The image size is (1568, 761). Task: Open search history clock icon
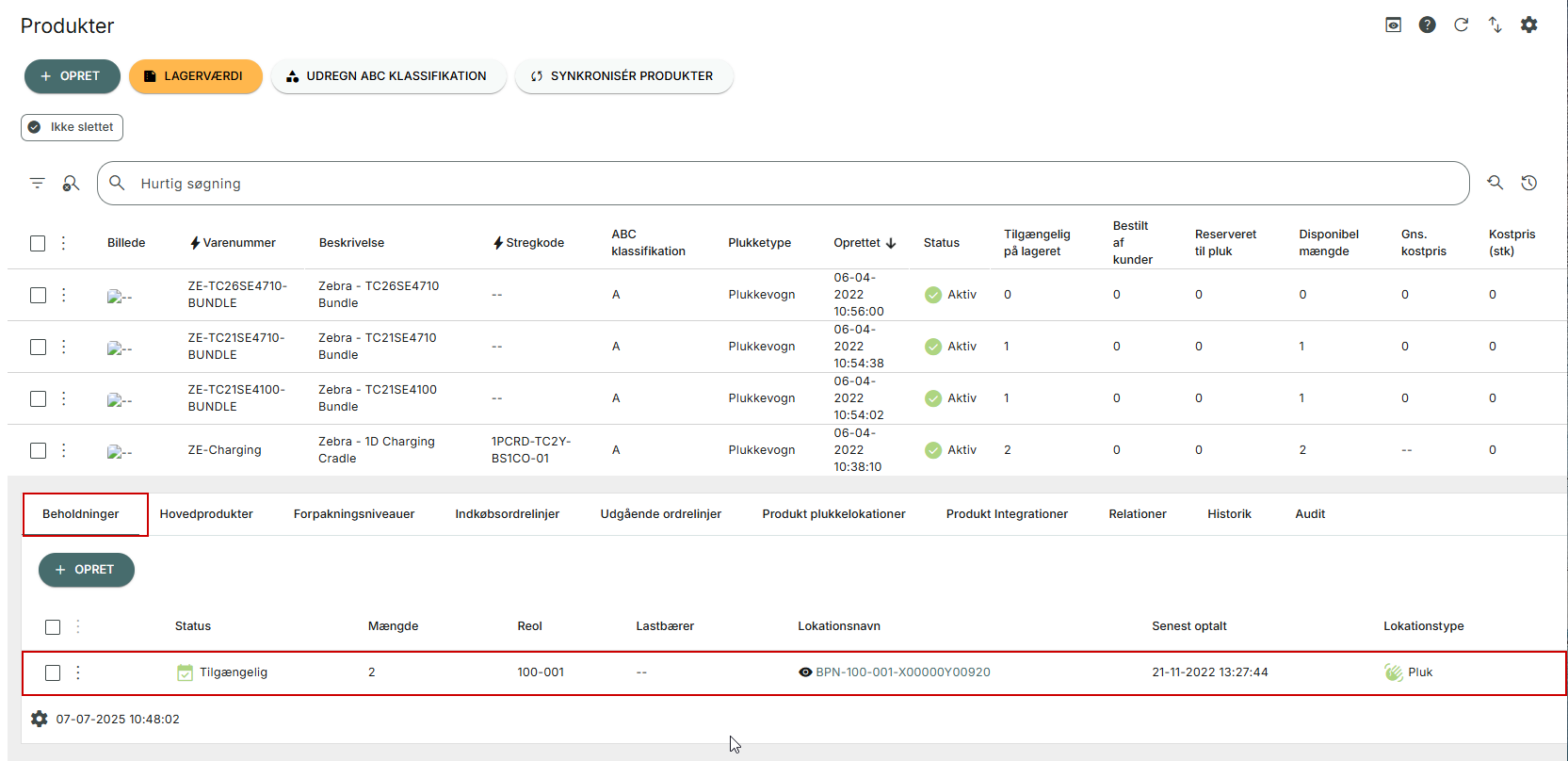(x=1528, y=183)
